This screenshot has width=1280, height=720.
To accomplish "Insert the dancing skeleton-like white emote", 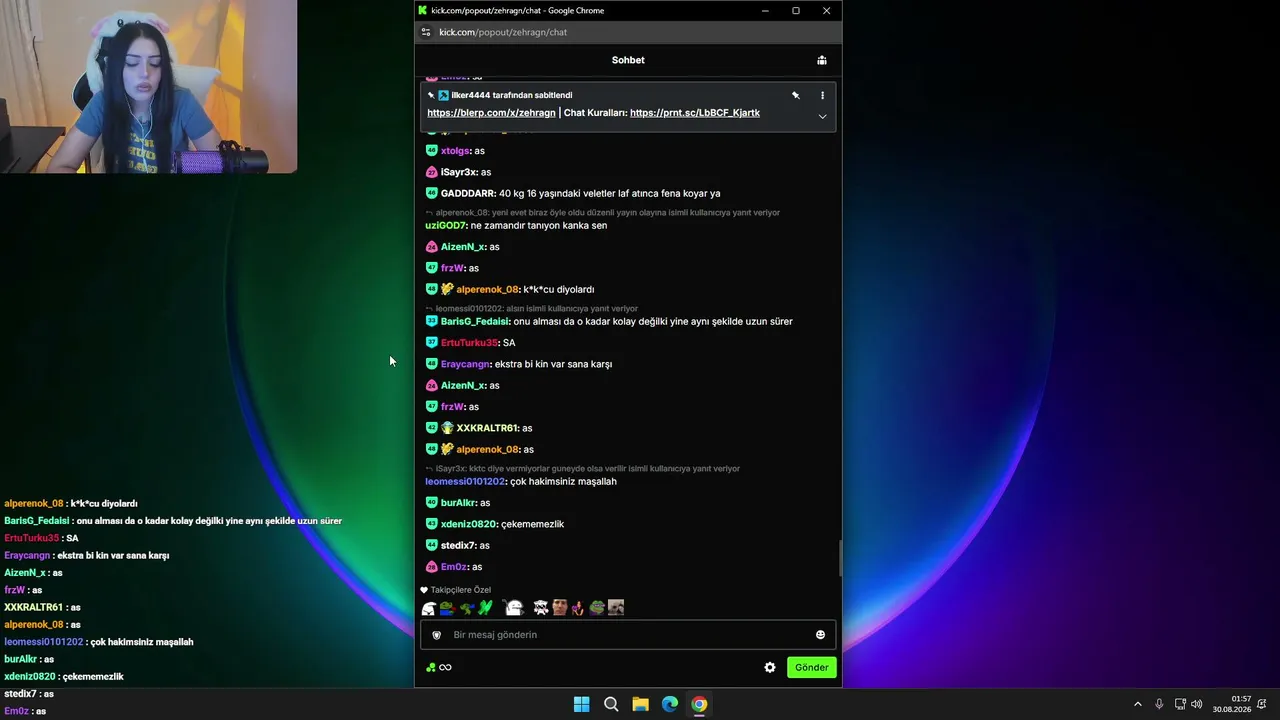I will [541, 608].
